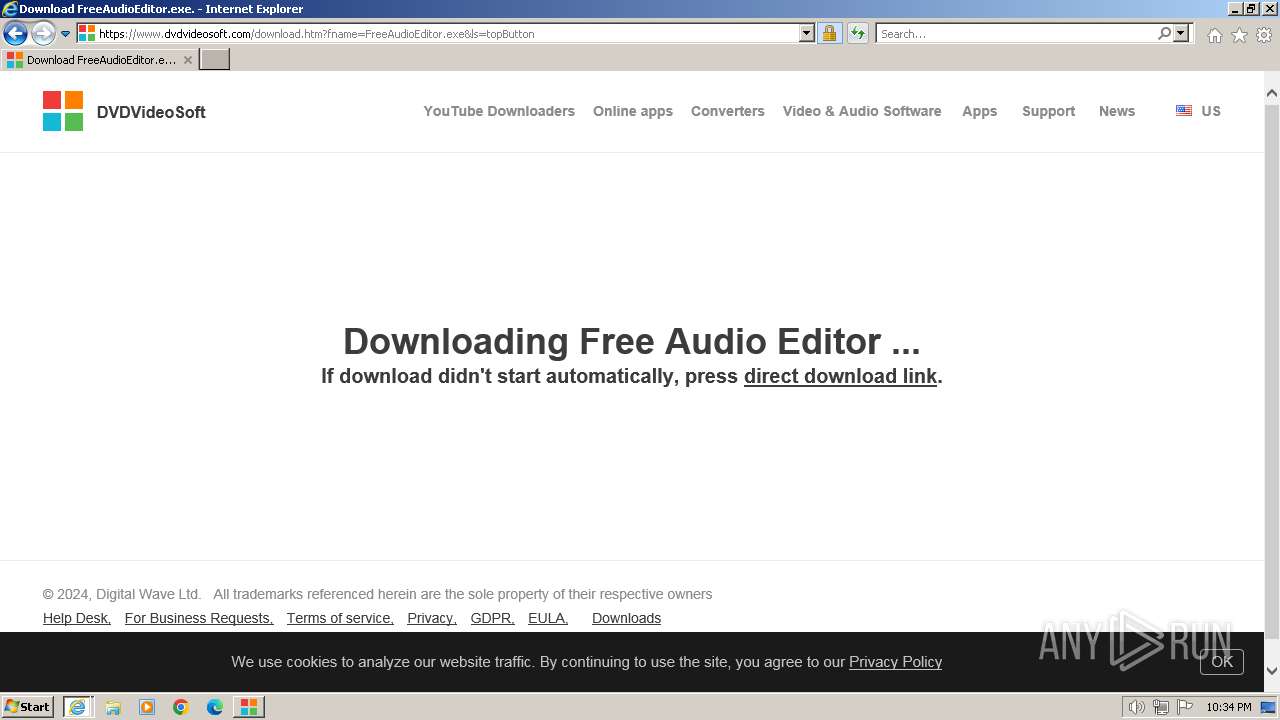The image size is (1280, 720).
Task: Open Privacy footer link
Action: click(x=432, y=618)
